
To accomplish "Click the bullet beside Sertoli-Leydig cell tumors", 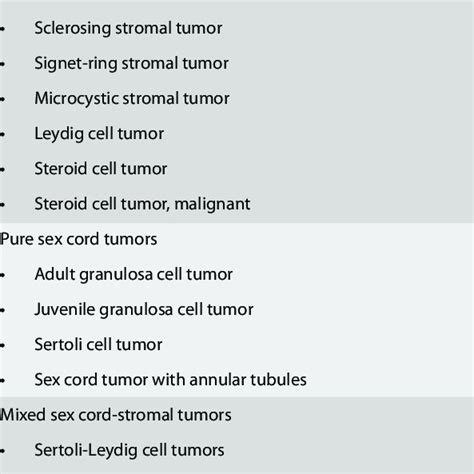I will point(2,451).
